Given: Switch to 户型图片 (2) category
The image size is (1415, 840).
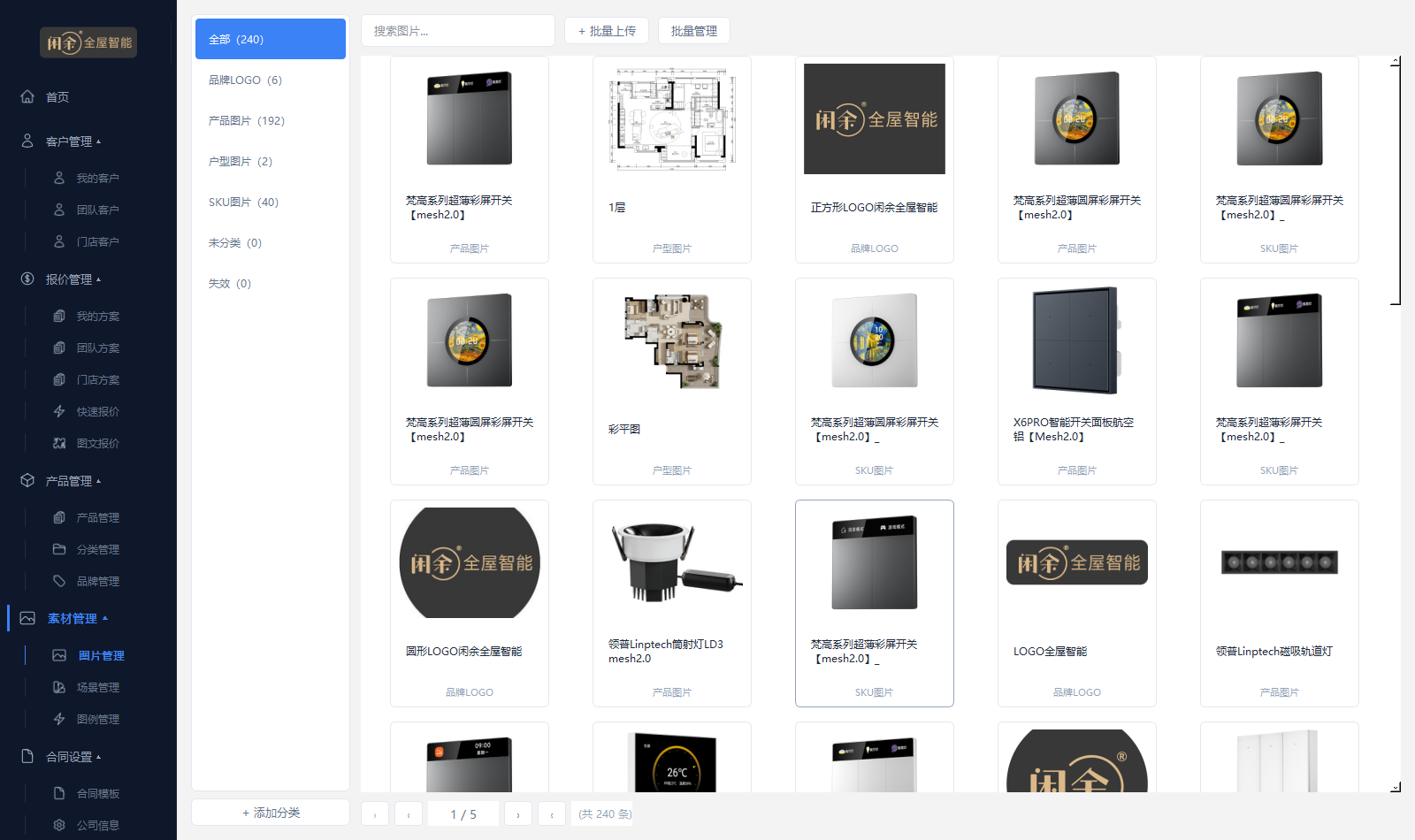Looking at the screenshot, I should (271, 161).
